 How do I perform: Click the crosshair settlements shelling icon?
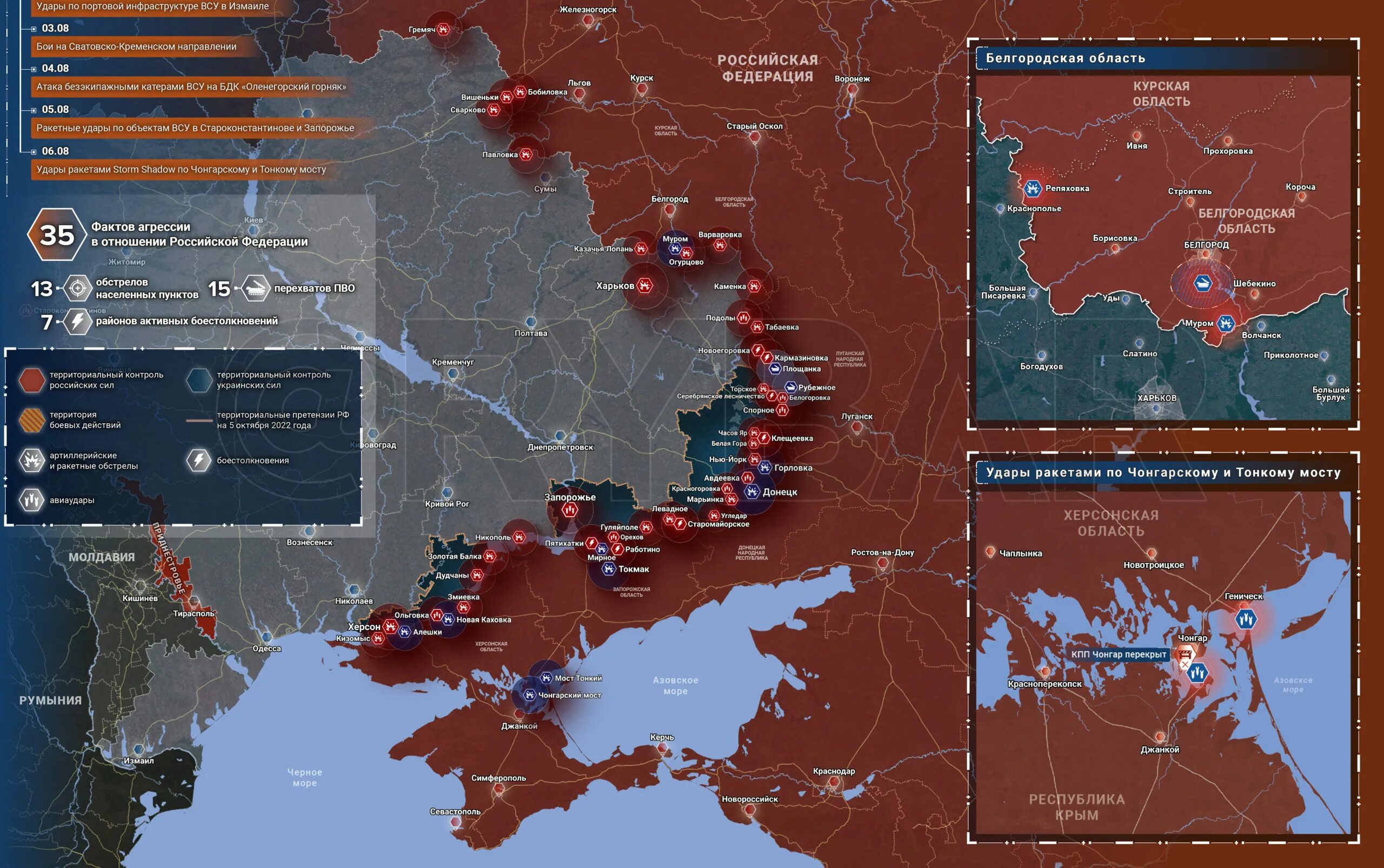click(77, 288)
